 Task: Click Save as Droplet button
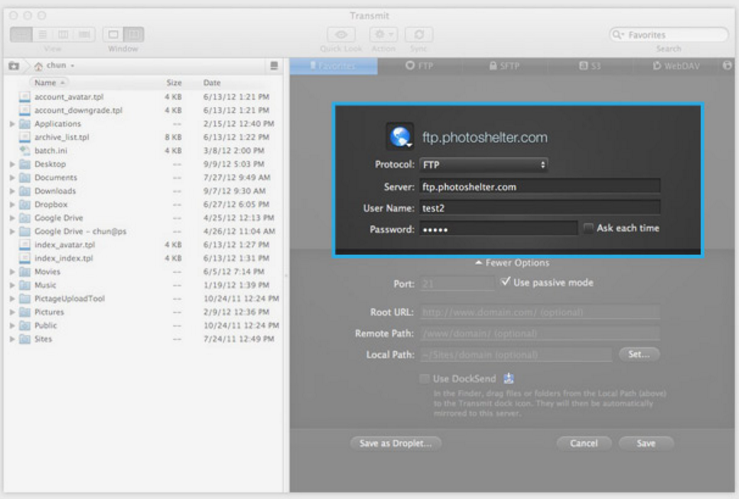pos(395,442)
